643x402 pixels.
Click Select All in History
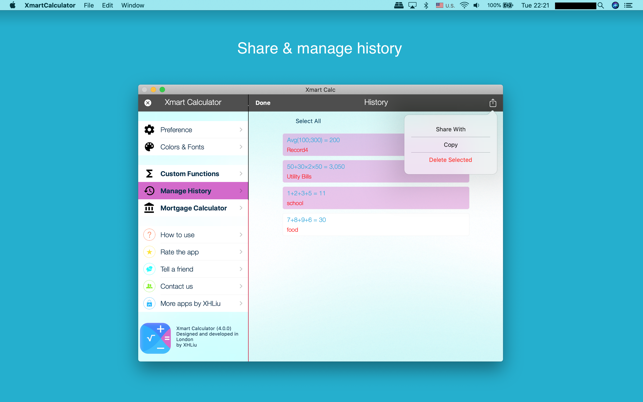[308, 121]
